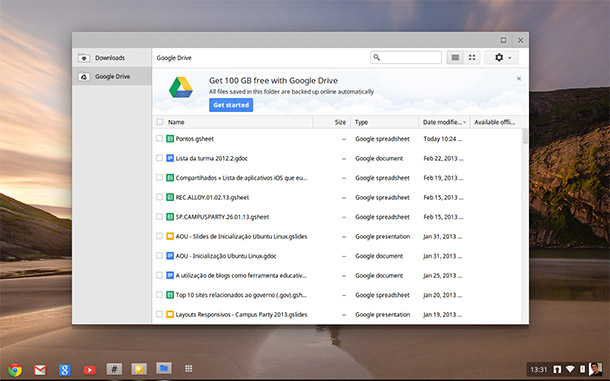The image size is (610, 381).
Task: Select SP.CAMPUSPARTY.26.01.13.gsheet
Action: click(x=222, y=217)
